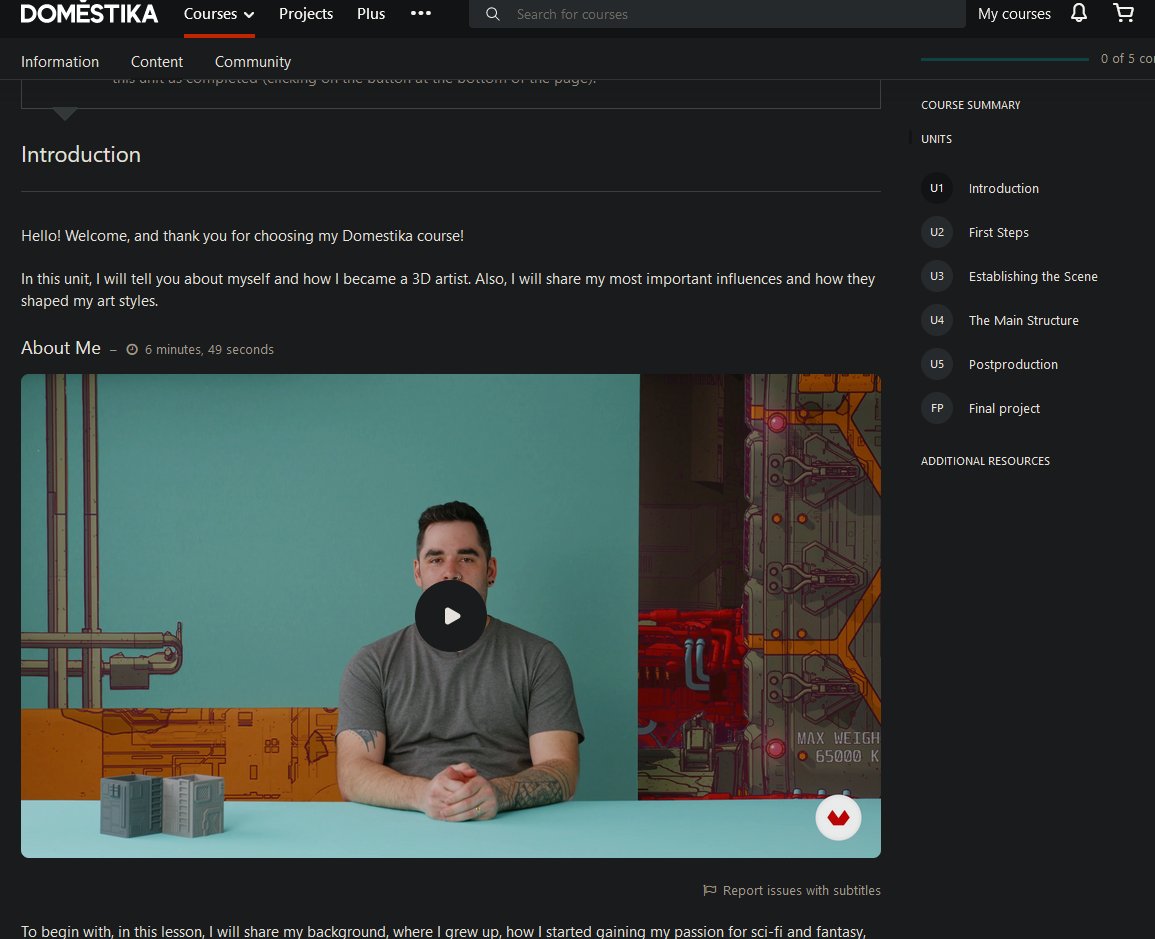The image size is (1155, 939).
Task: Click the Introduction heading
Action: point(81,155)
